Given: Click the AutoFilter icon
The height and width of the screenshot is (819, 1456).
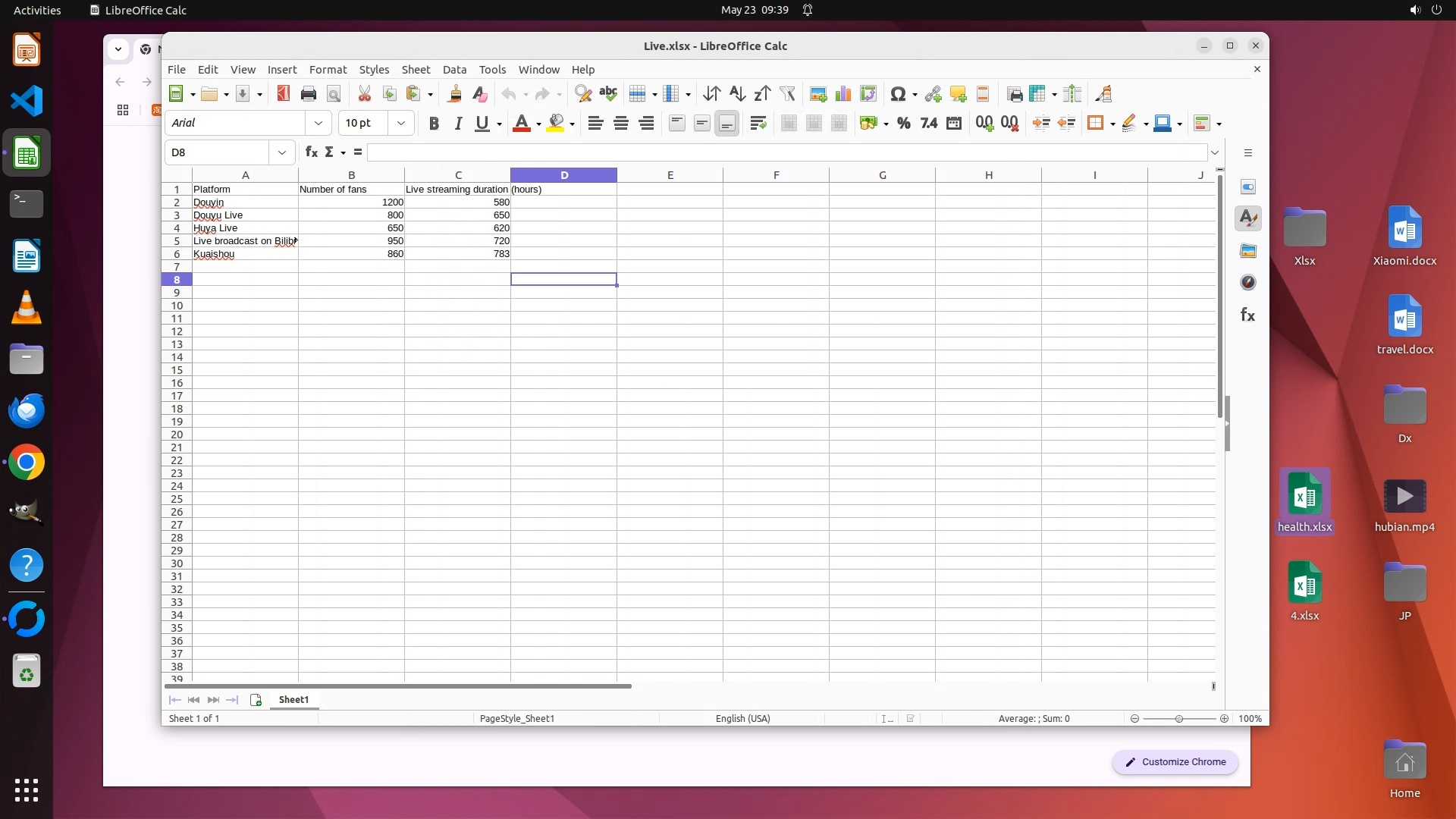Looking at the screenshot, I should [787, 94].
